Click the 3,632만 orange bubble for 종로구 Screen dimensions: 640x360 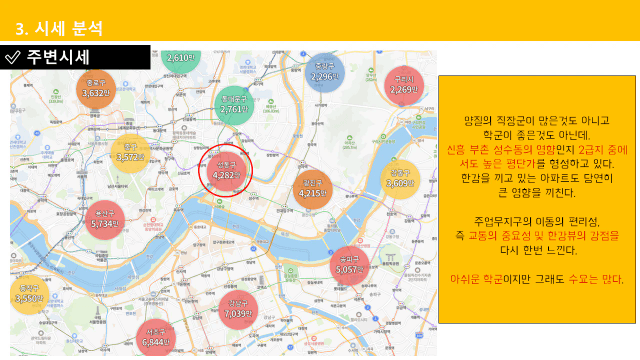(x=96, y=89)
